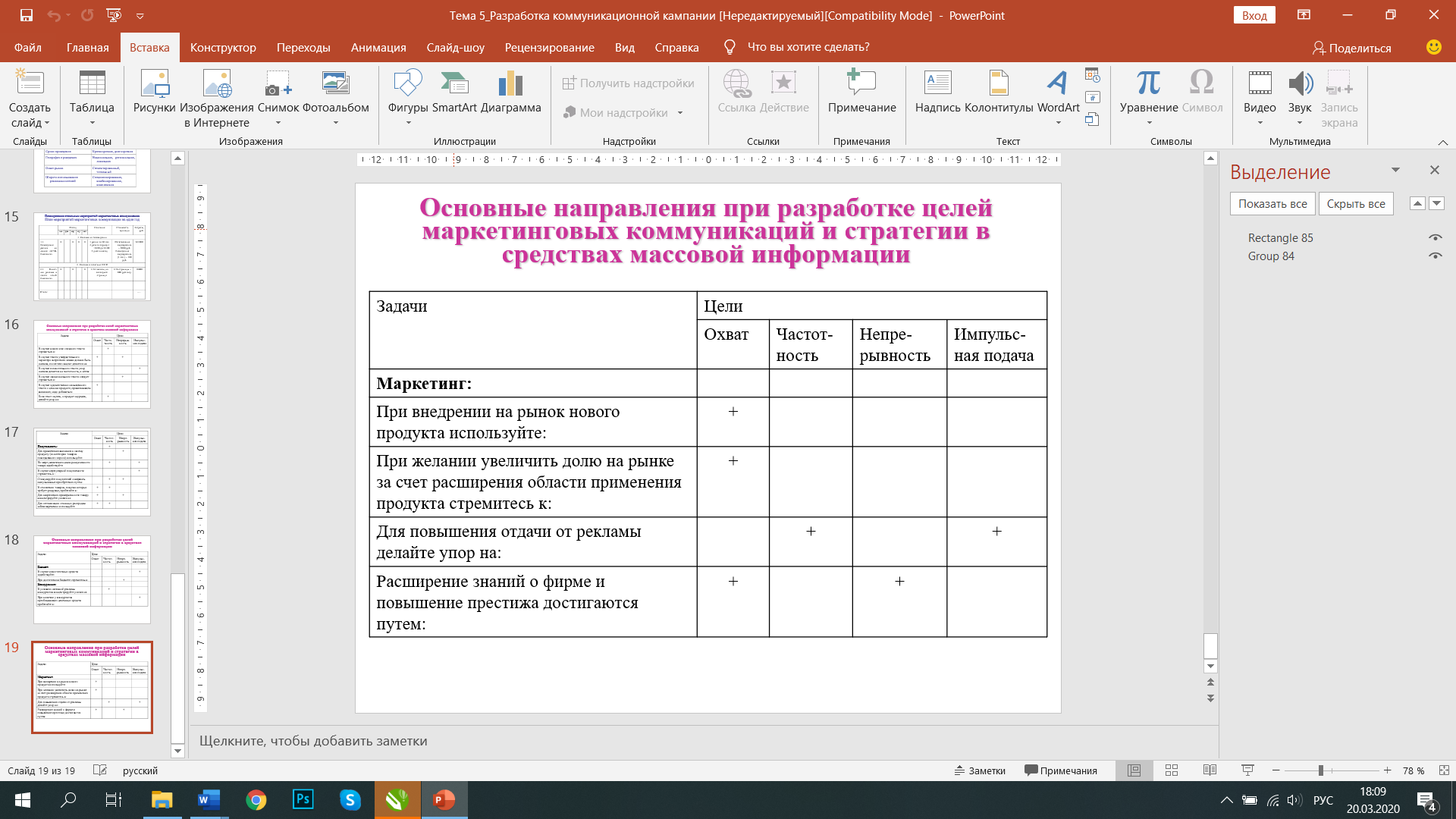This screenshot has width=1456, height=819.
Task: Toggle visibility of Rectangle 85
Action: click(x=1435, y=237)
